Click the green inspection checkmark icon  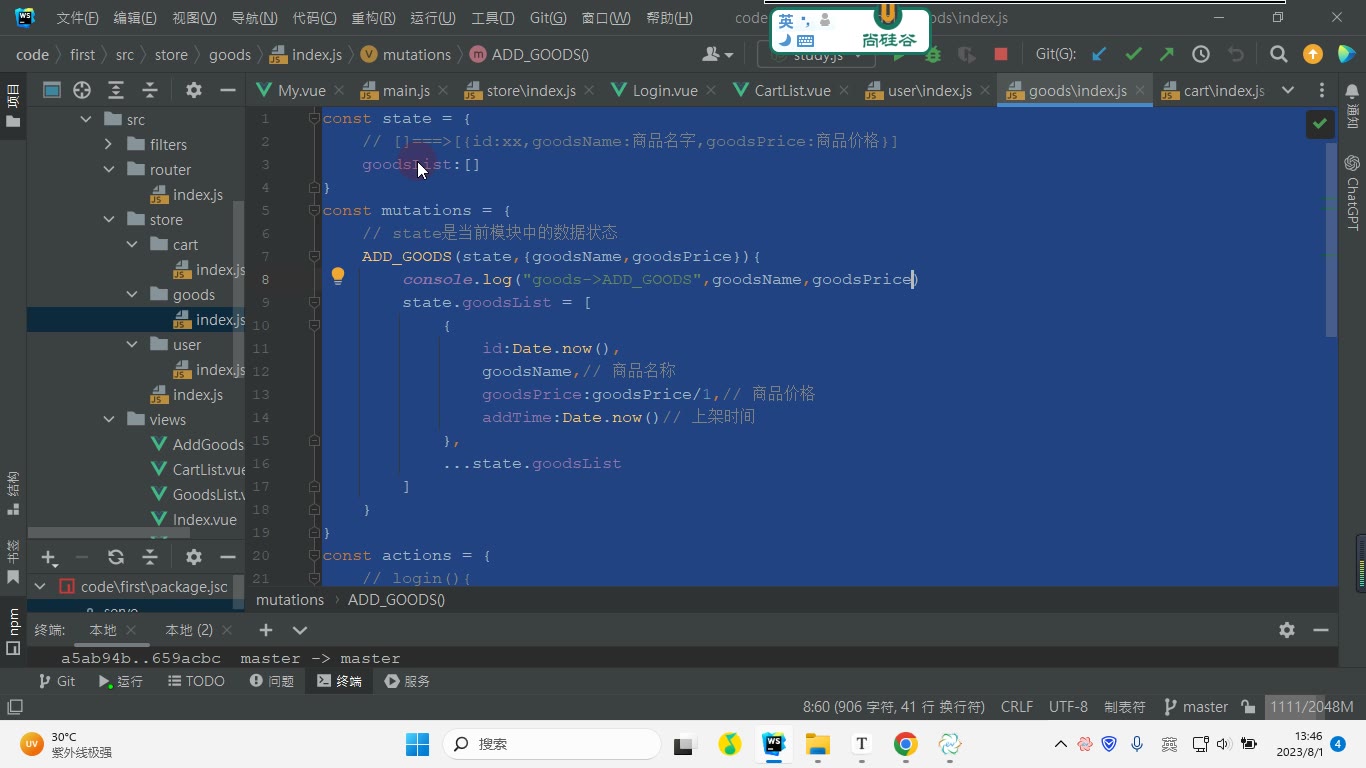[1320, 123]
